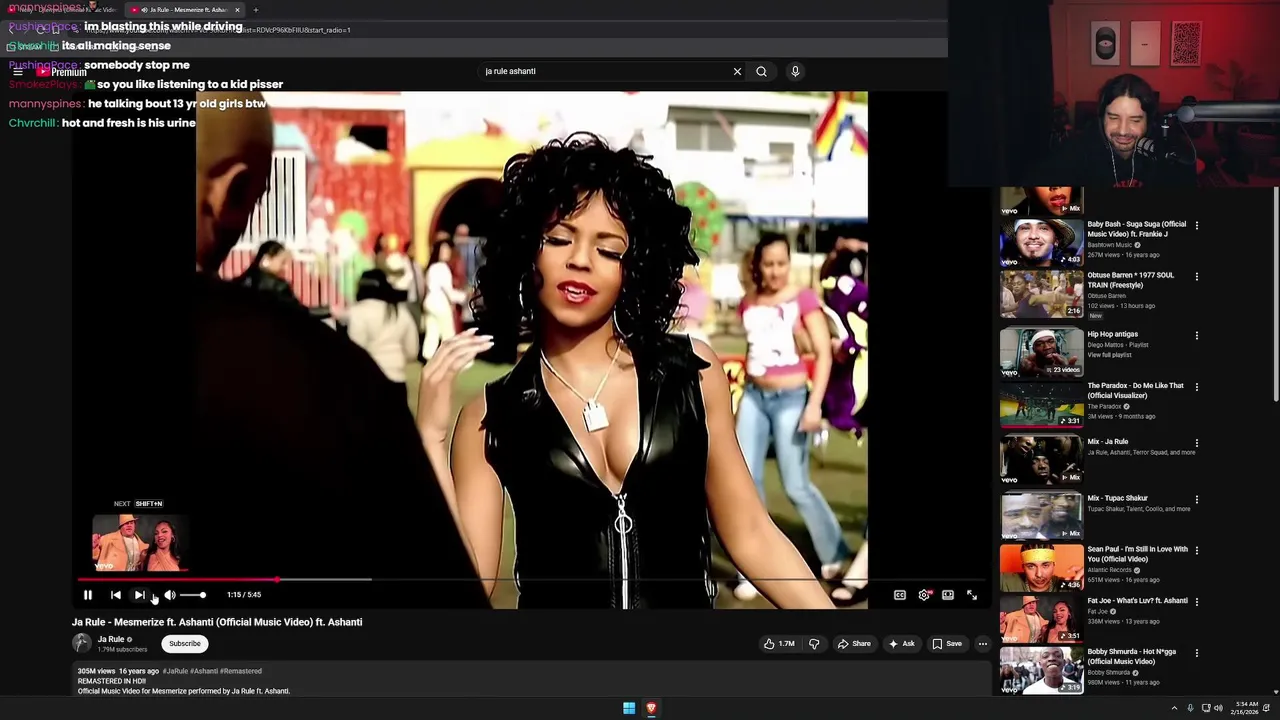Subscribe to Ja Rule's channel

point(184,644)
